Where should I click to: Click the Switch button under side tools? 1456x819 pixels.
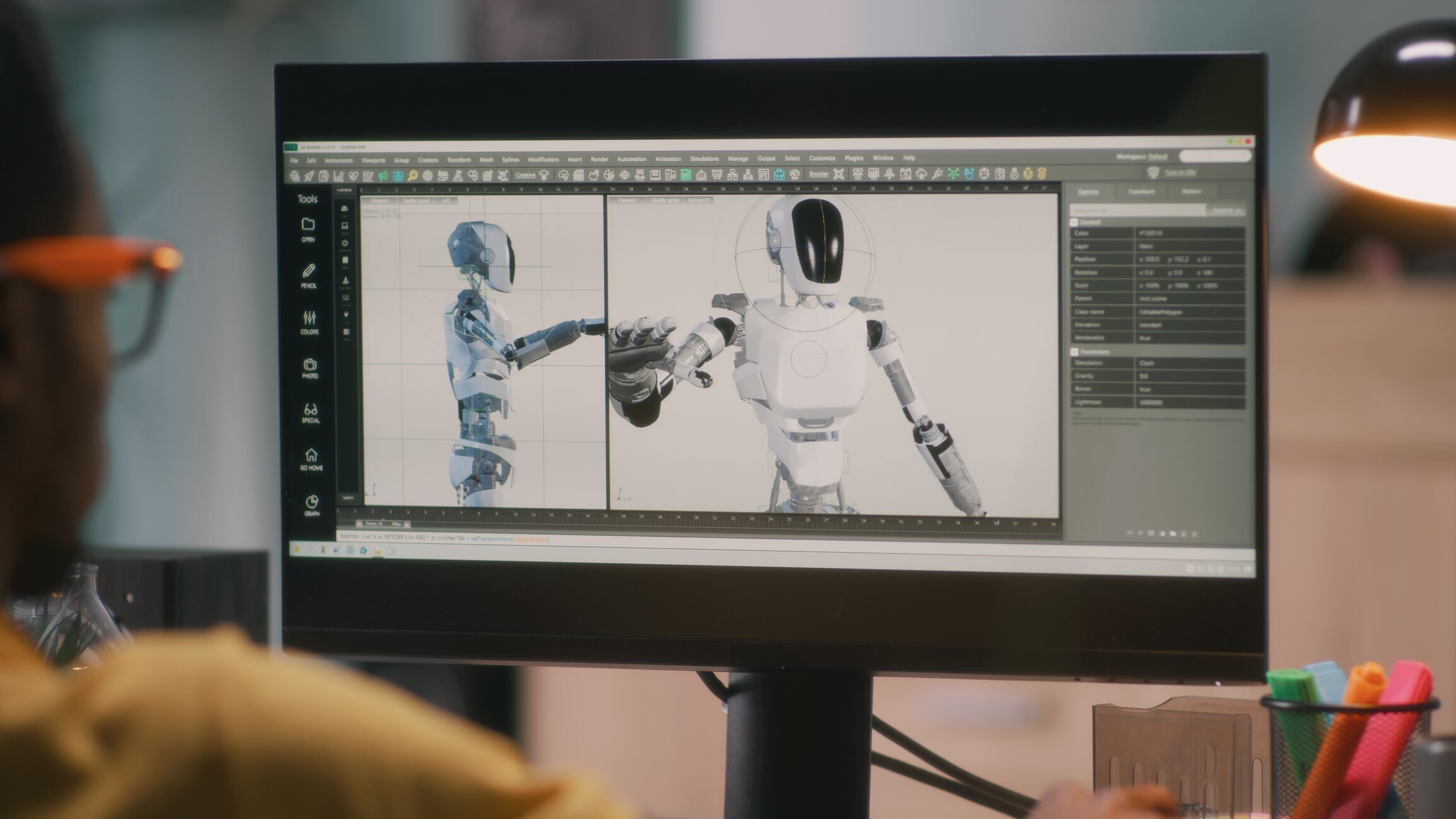tap(348, 497)
